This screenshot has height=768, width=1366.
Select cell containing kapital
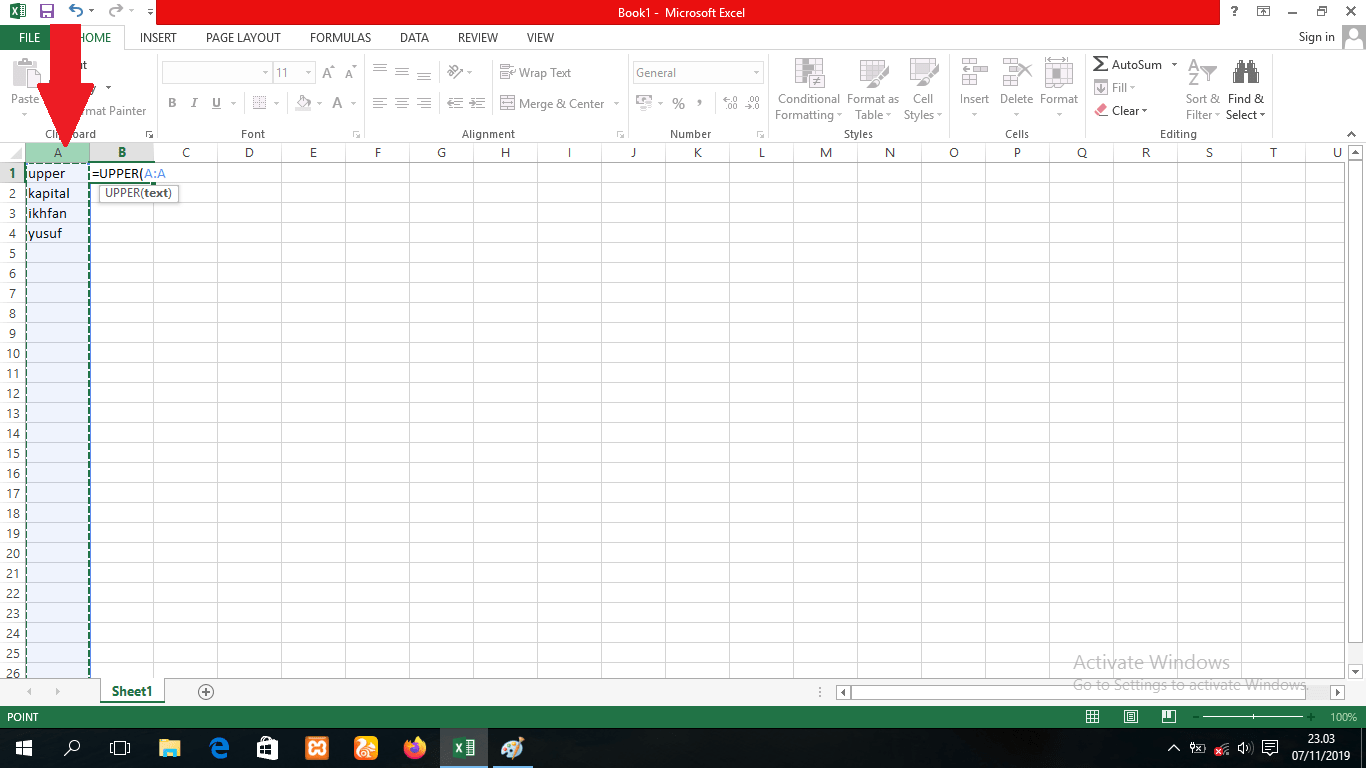coord(58,193)
